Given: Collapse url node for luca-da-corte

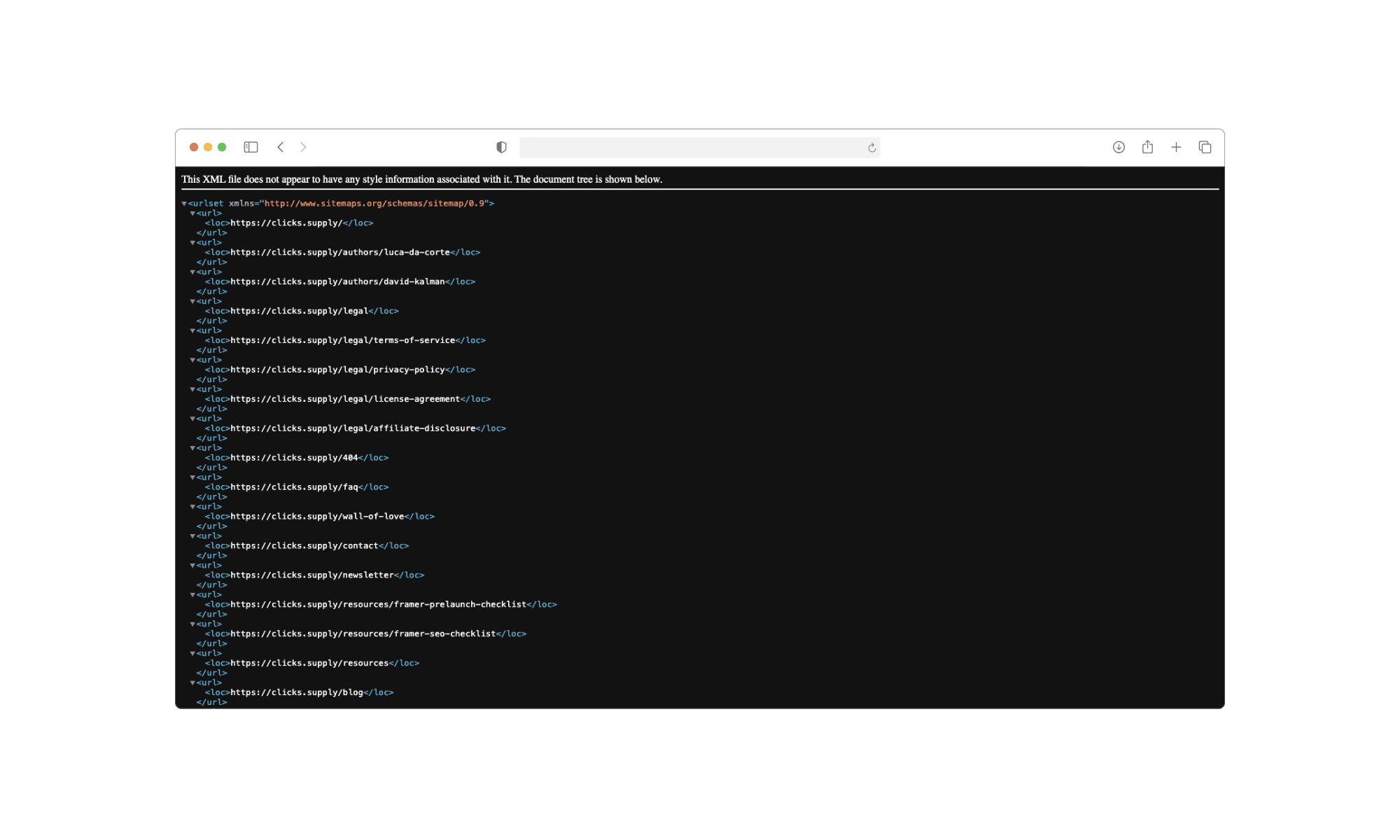Looking at the screenshot, I should pyautogui.click(x=192, y=243).
